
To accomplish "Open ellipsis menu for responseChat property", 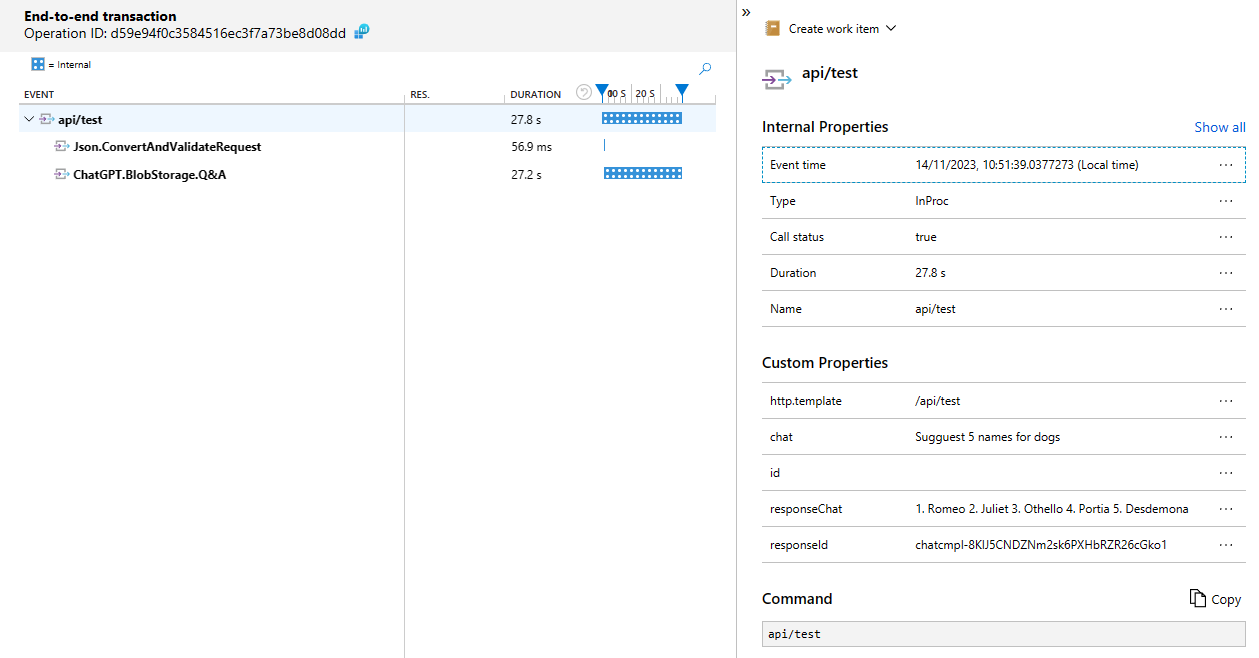I will pos(1226,509).
